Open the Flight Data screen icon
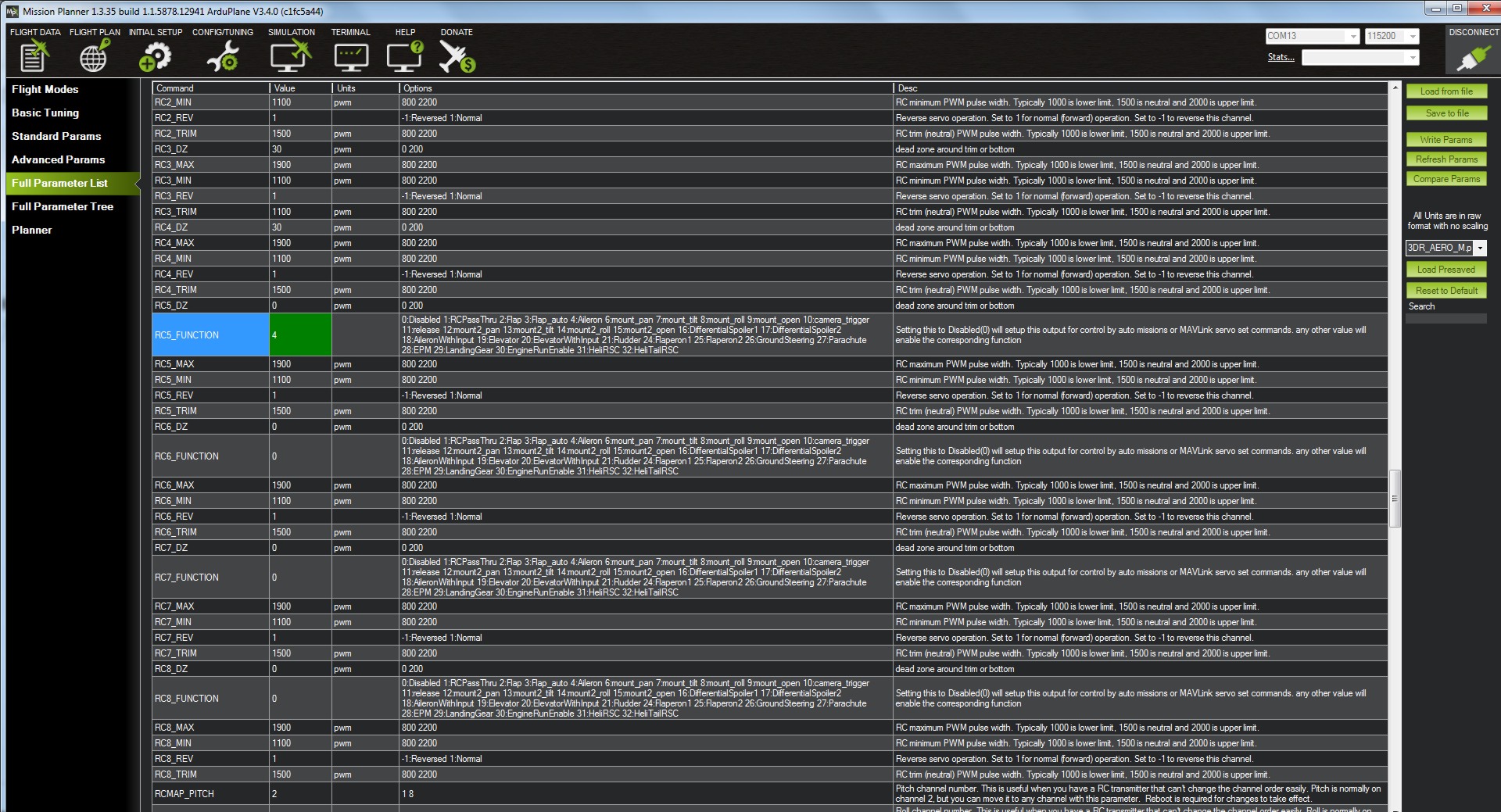The width and height of the screenshot is (1501, 812). (34, 55)
